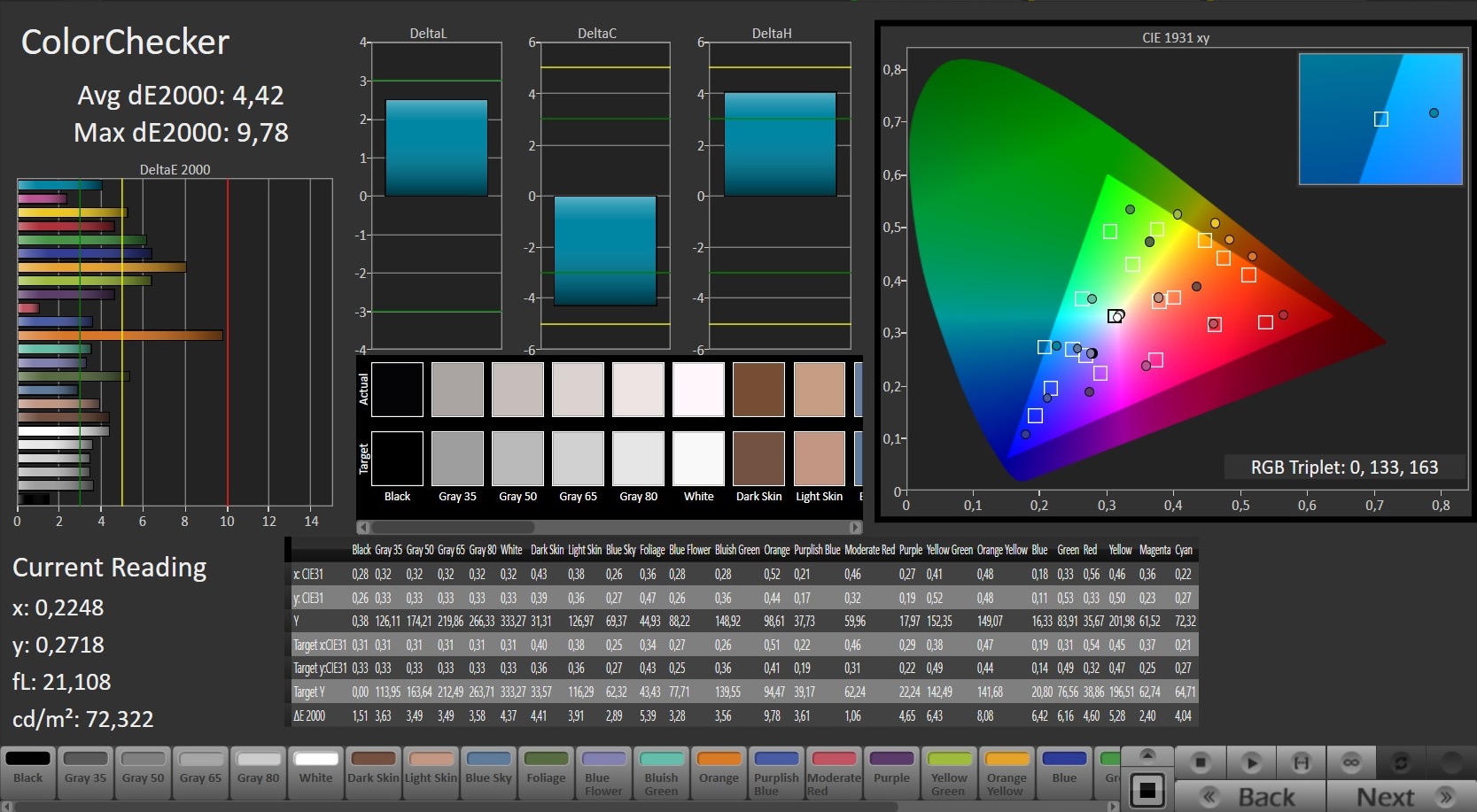Select the Gray 50 patch button
This screenshot has width=1477, height=812.
point(144,768)
